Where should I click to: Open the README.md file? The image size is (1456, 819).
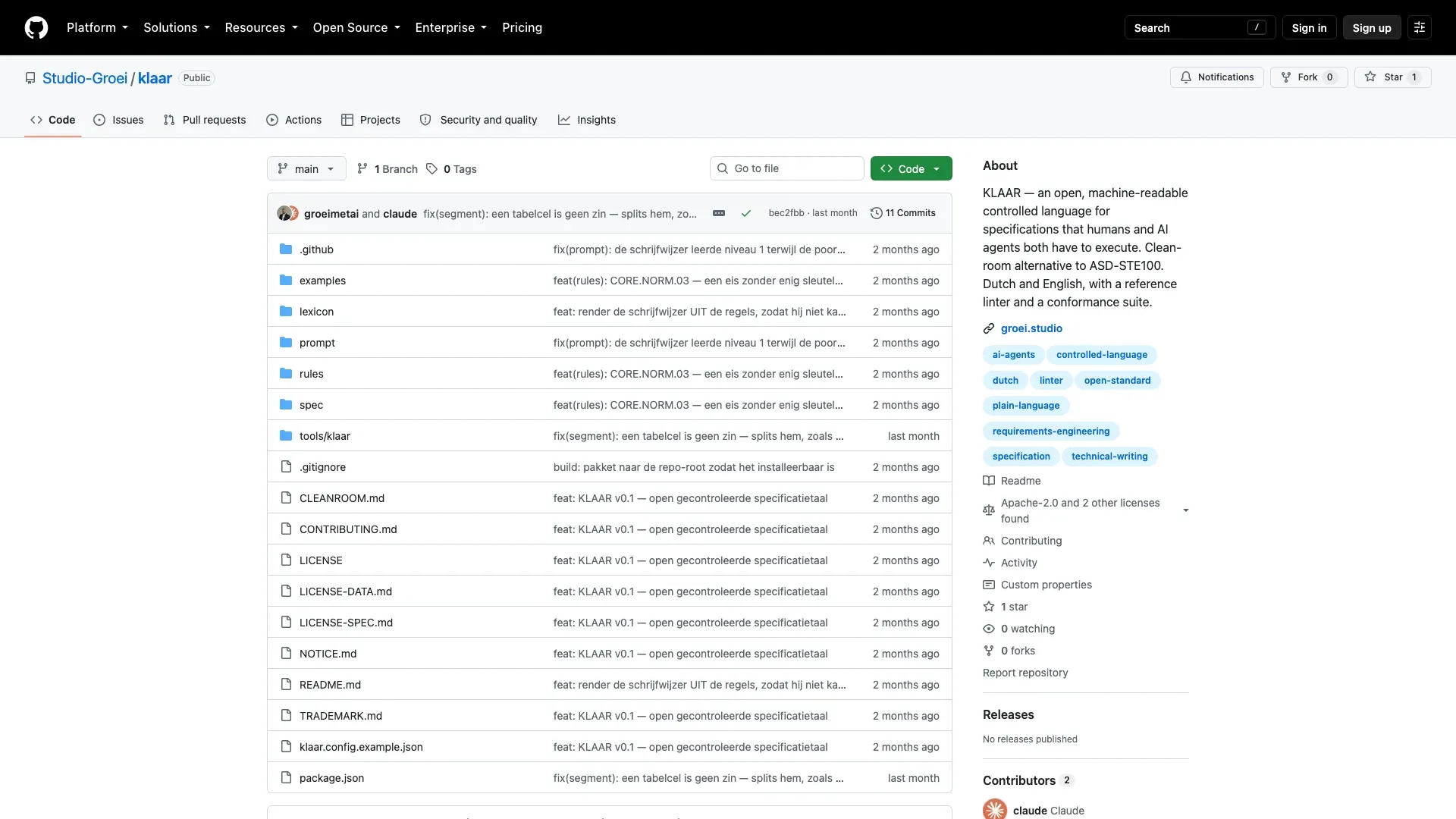330,685
